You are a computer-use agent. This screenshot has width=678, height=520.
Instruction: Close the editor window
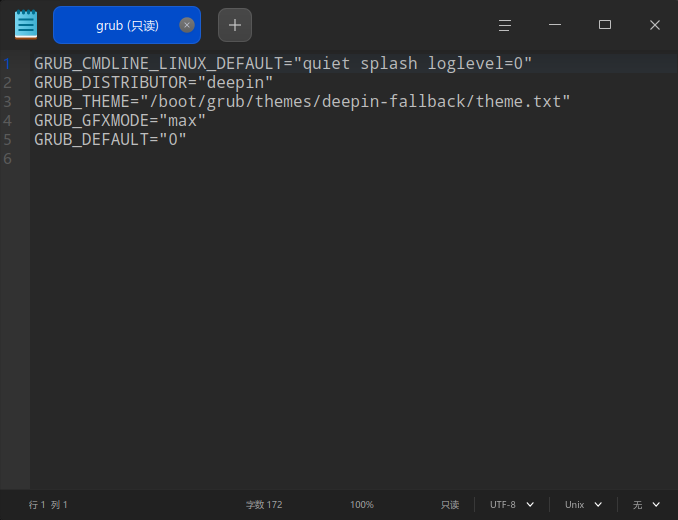pyautogui.click(x=655, y=25)
